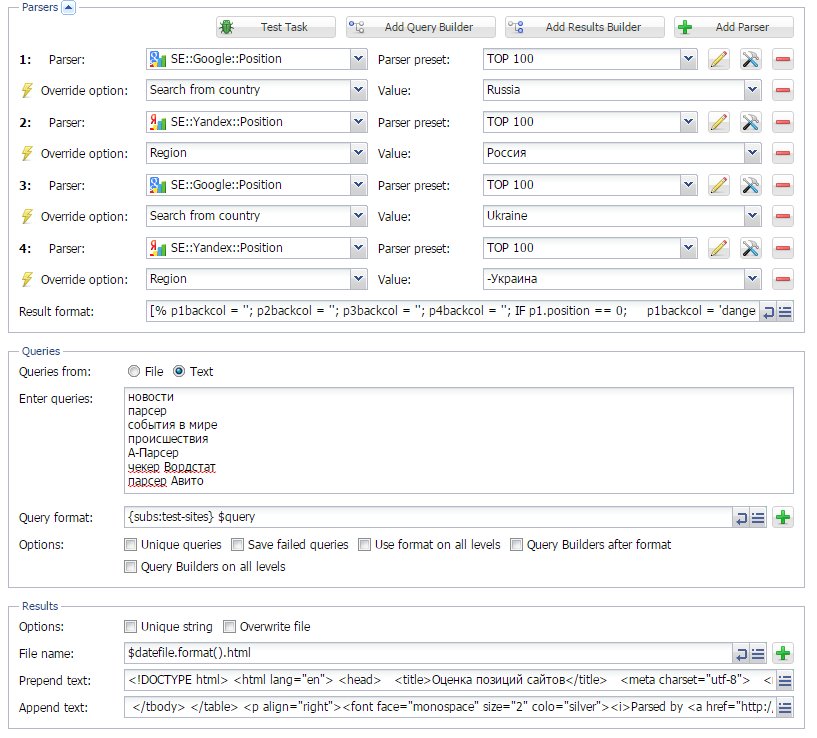
Task: Click green plus next to File name
Action: click(783, 654)
